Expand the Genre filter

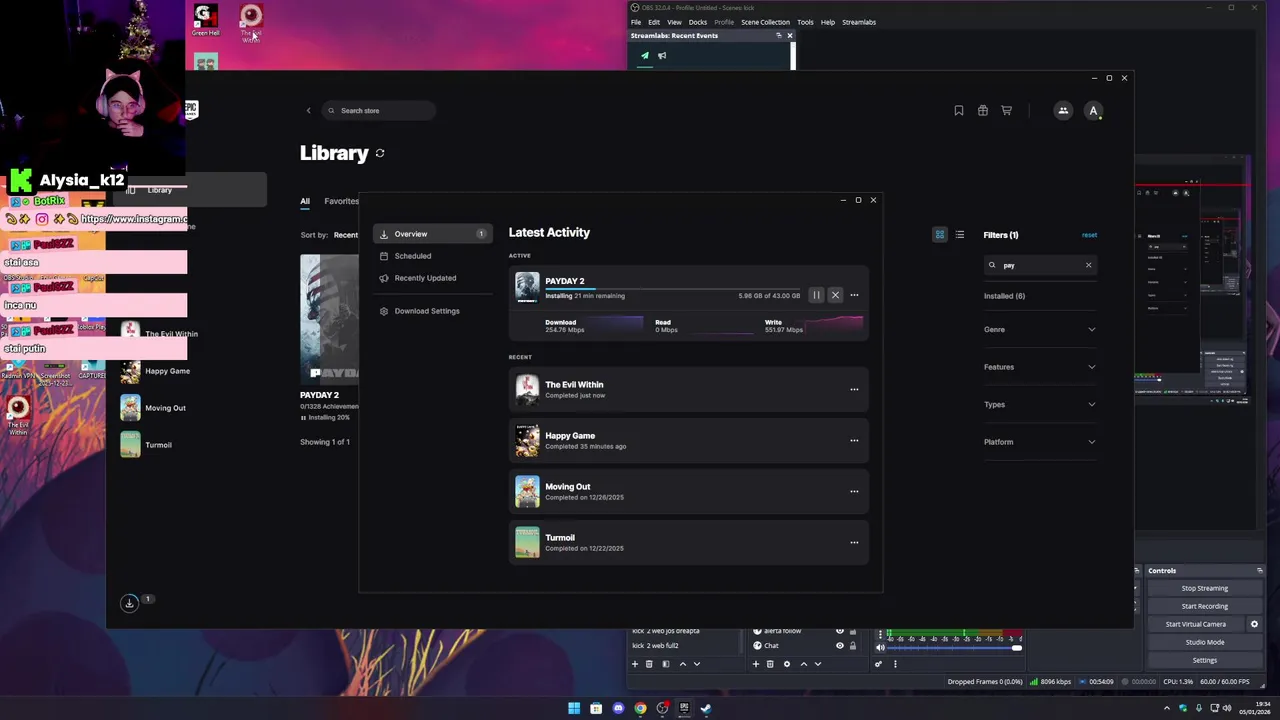(x=1040, y=330)
